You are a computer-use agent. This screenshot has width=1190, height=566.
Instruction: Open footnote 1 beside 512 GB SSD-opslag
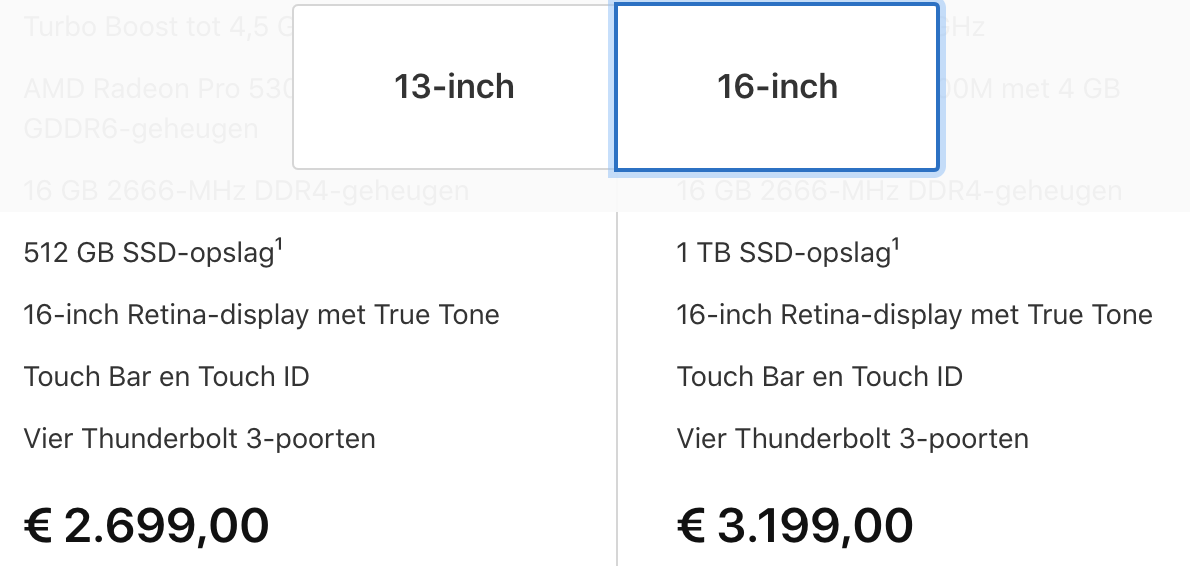coord(279,245)
